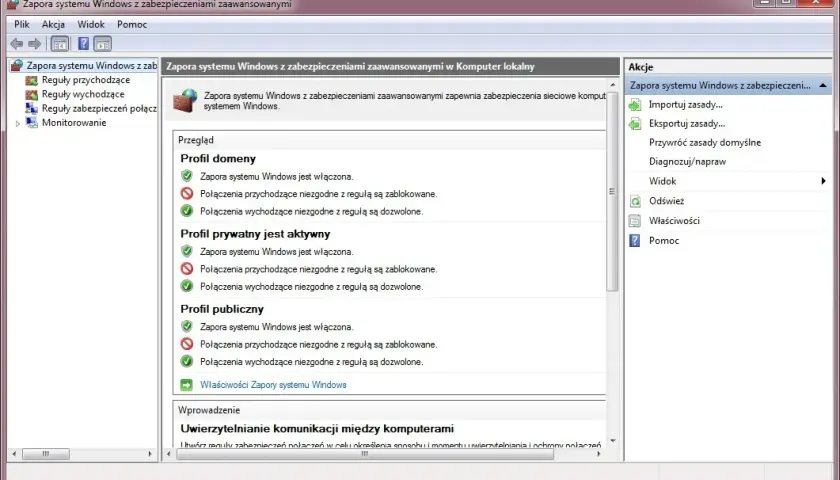840x480 pixels.
Task: Click the Profil domeny heading
Action: pos(218,159)
